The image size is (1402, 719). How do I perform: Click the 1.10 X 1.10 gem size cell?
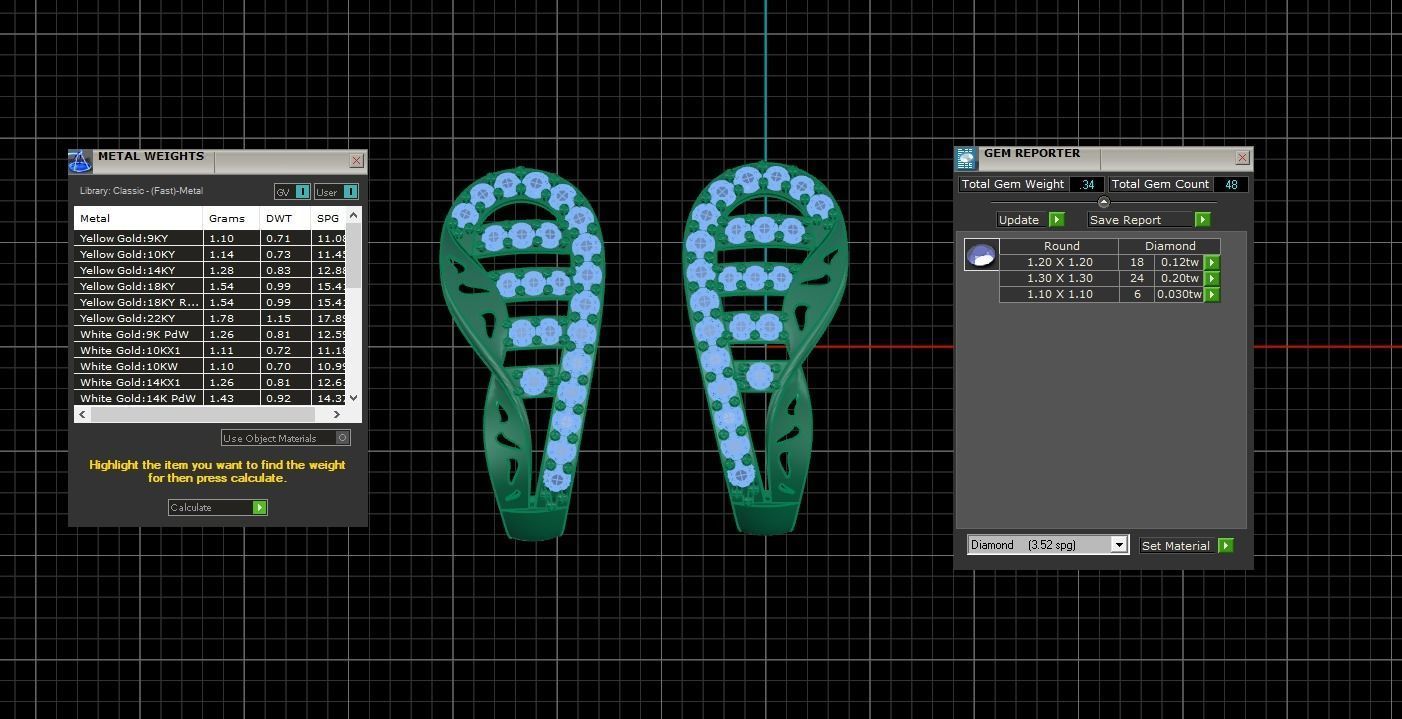pos(1059,294)
